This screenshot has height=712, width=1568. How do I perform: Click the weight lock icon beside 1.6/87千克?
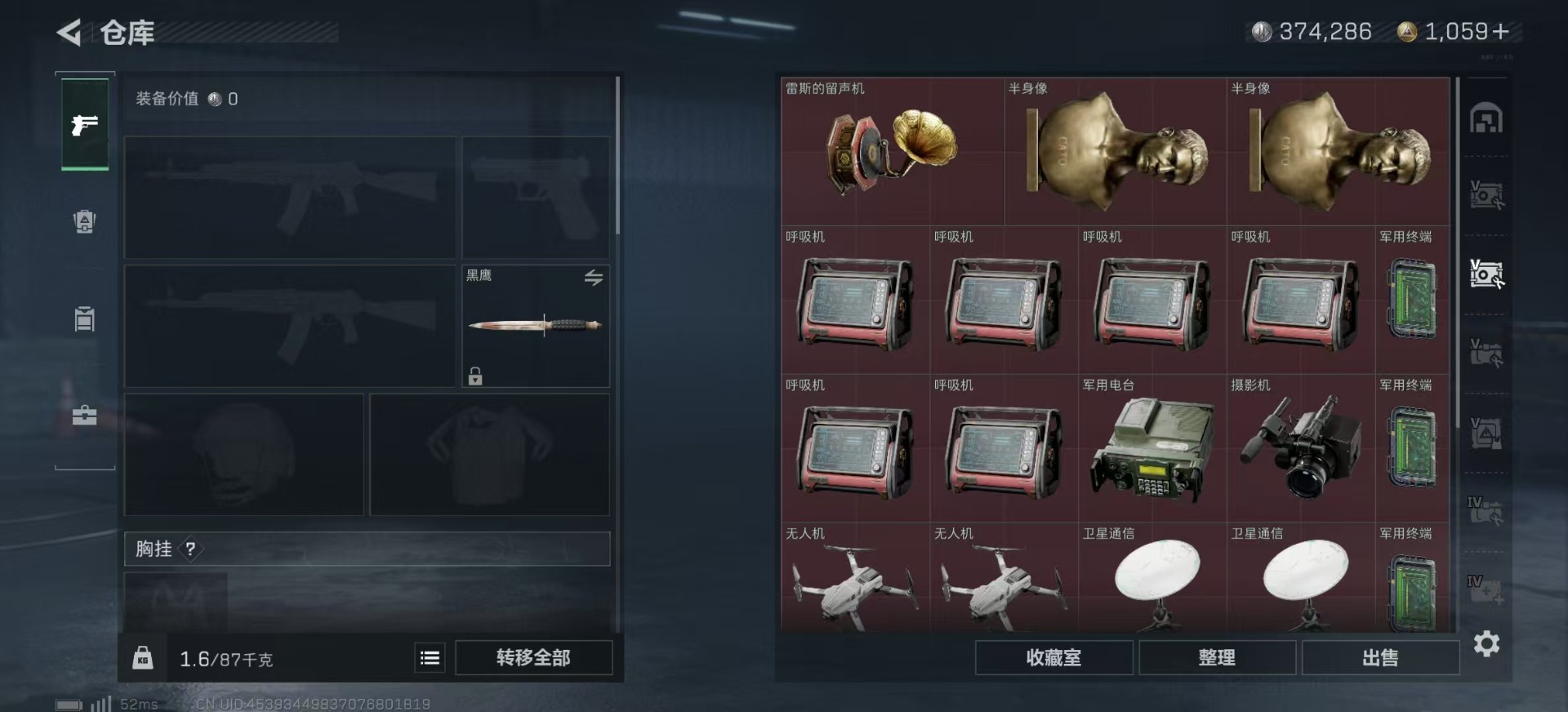pos(143,658)
